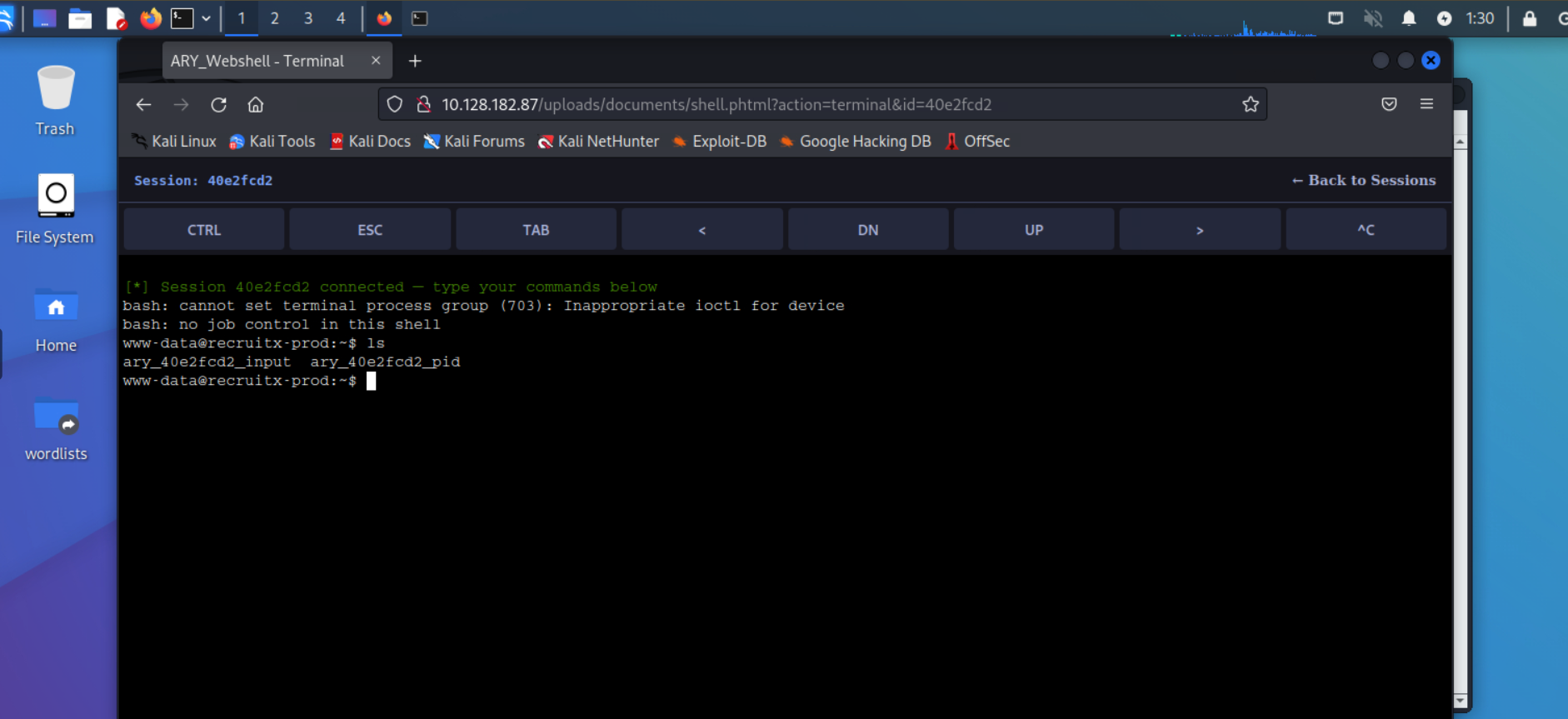
Task: Switch to workspace 3
Action: point(308,18)
